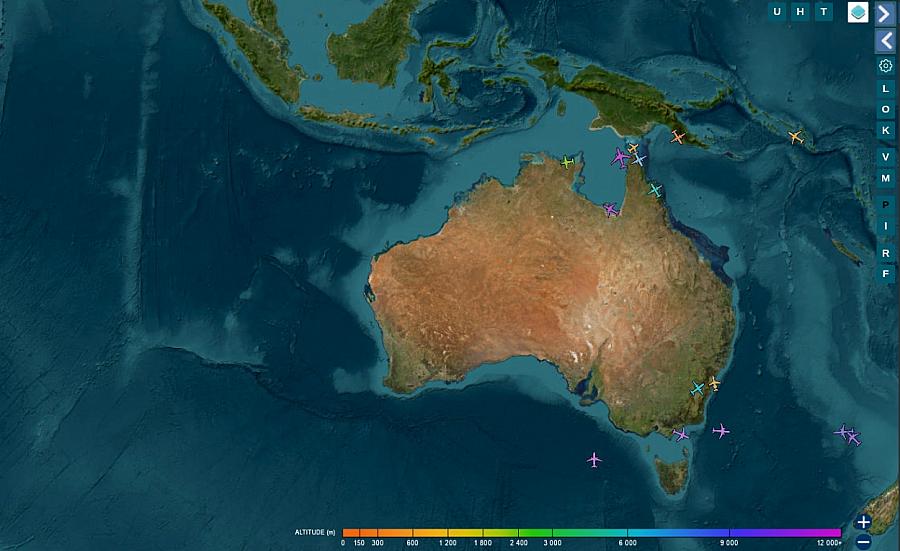Screen dimensions: 900x551
Task: Click the zoom out minus button
Action: click(864, 542)
